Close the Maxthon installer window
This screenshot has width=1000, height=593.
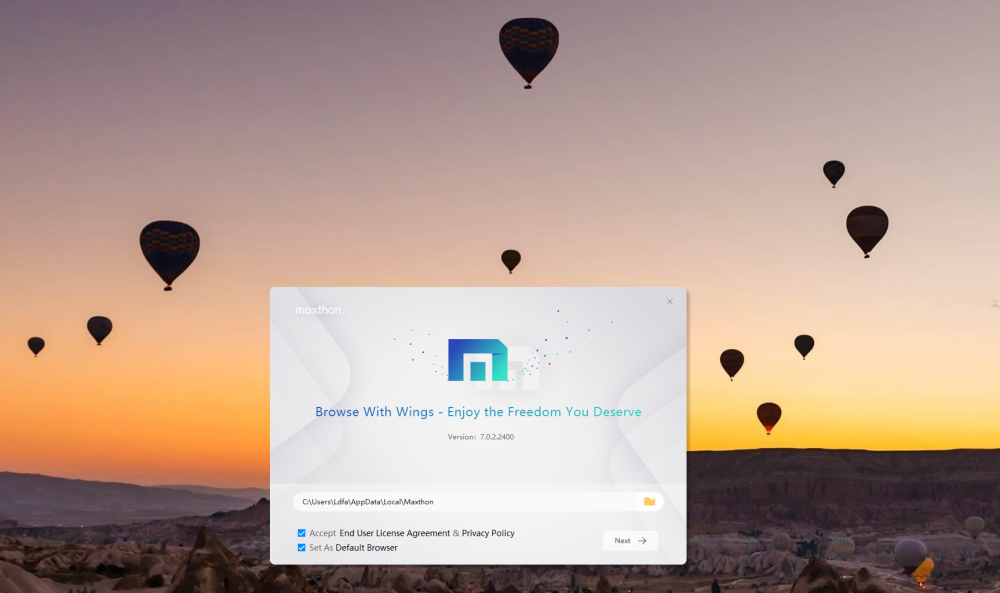[670, 301]
